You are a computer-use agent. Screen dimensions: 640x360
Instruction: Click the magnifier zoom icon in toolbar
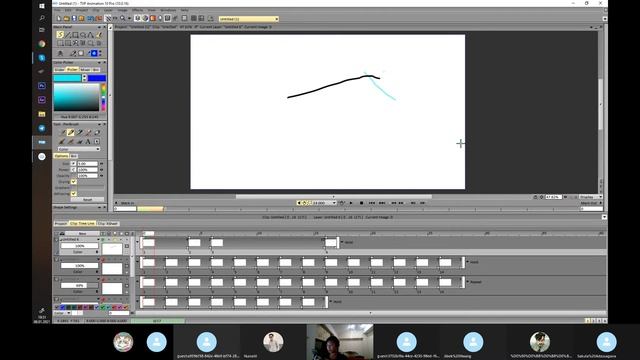pos(122,18)
